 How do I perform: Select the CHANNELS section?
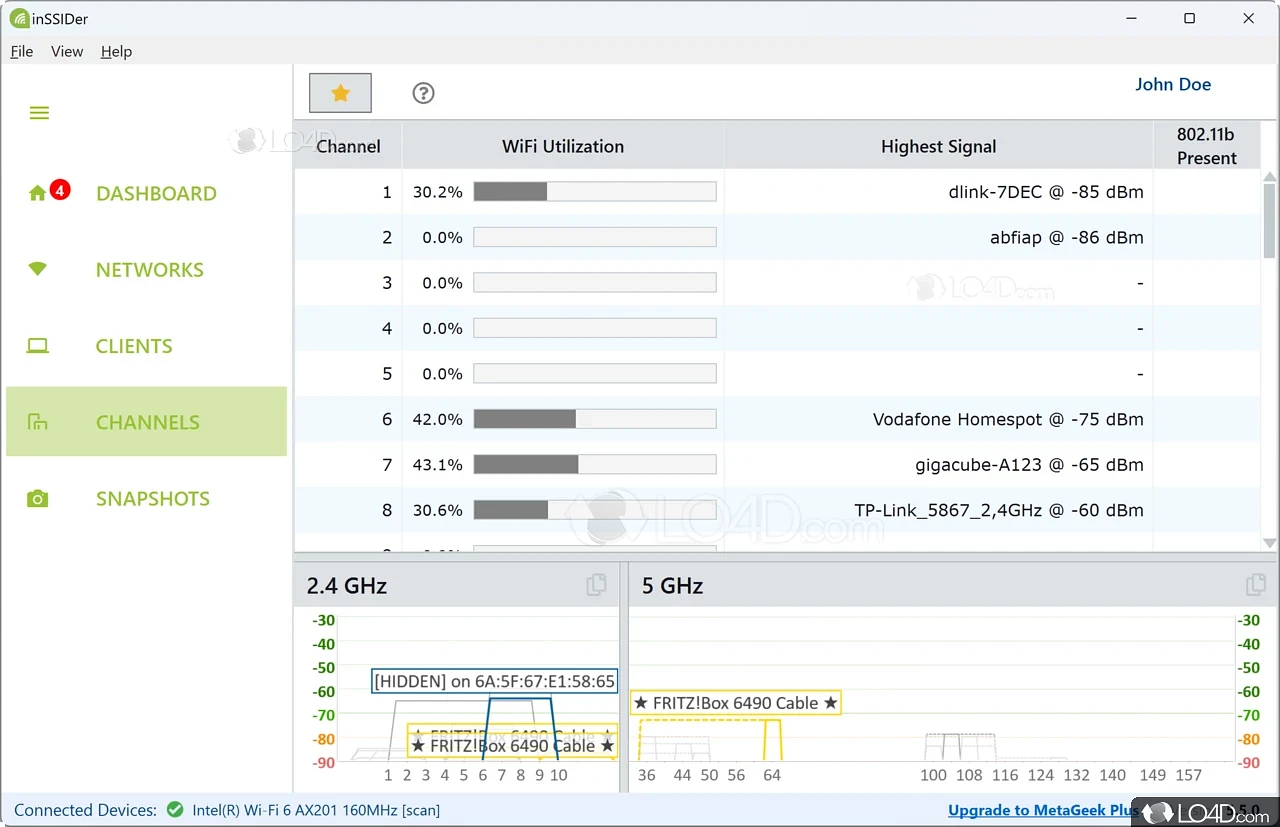[148, 422]
